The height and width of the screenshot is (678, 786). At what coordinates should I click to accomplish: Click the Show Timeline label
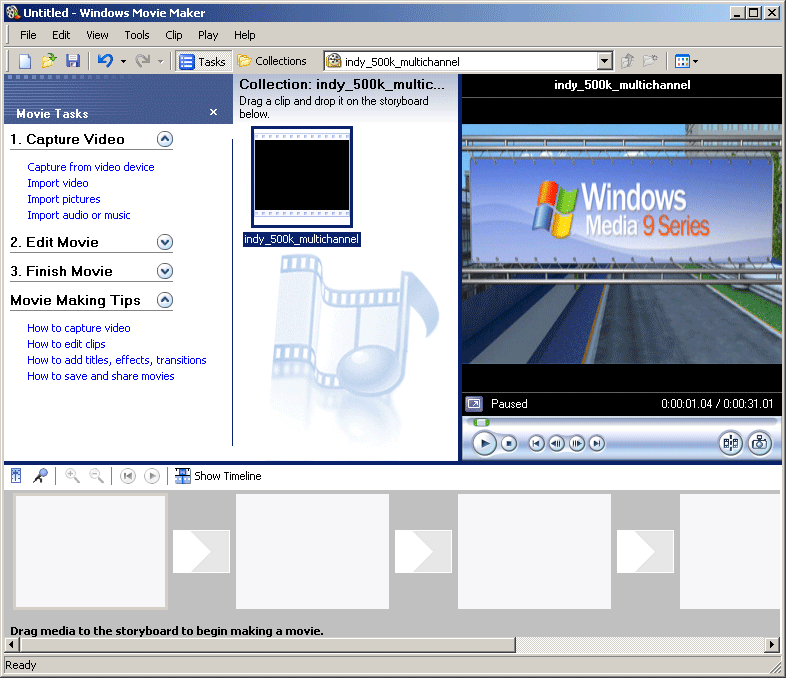pos(228,476)
